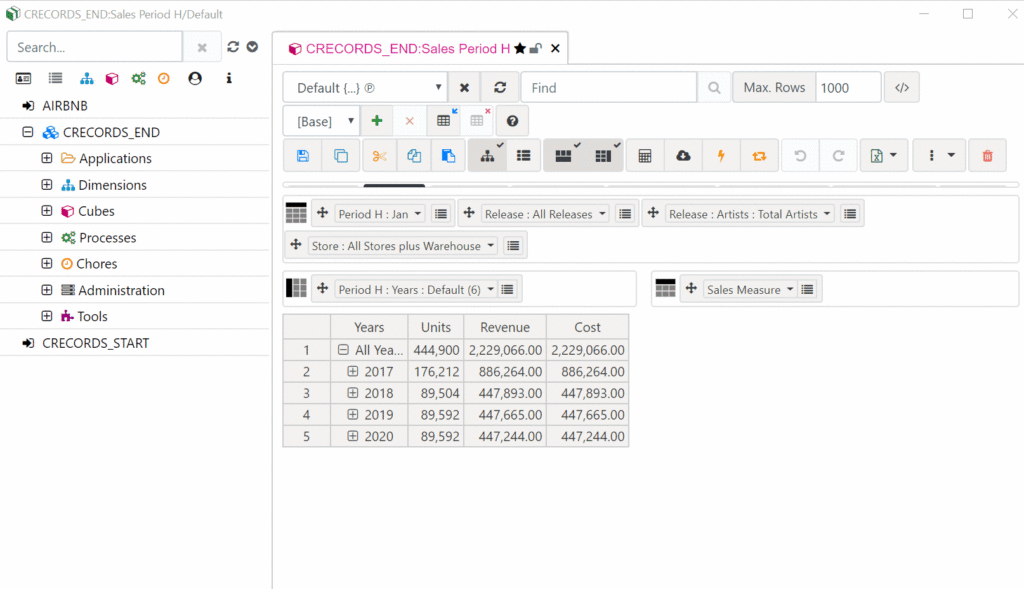Click the Max. Rows button
The width and height of the screenshot is (1024, 589).
pyautogui.click(x=774, y=88)
